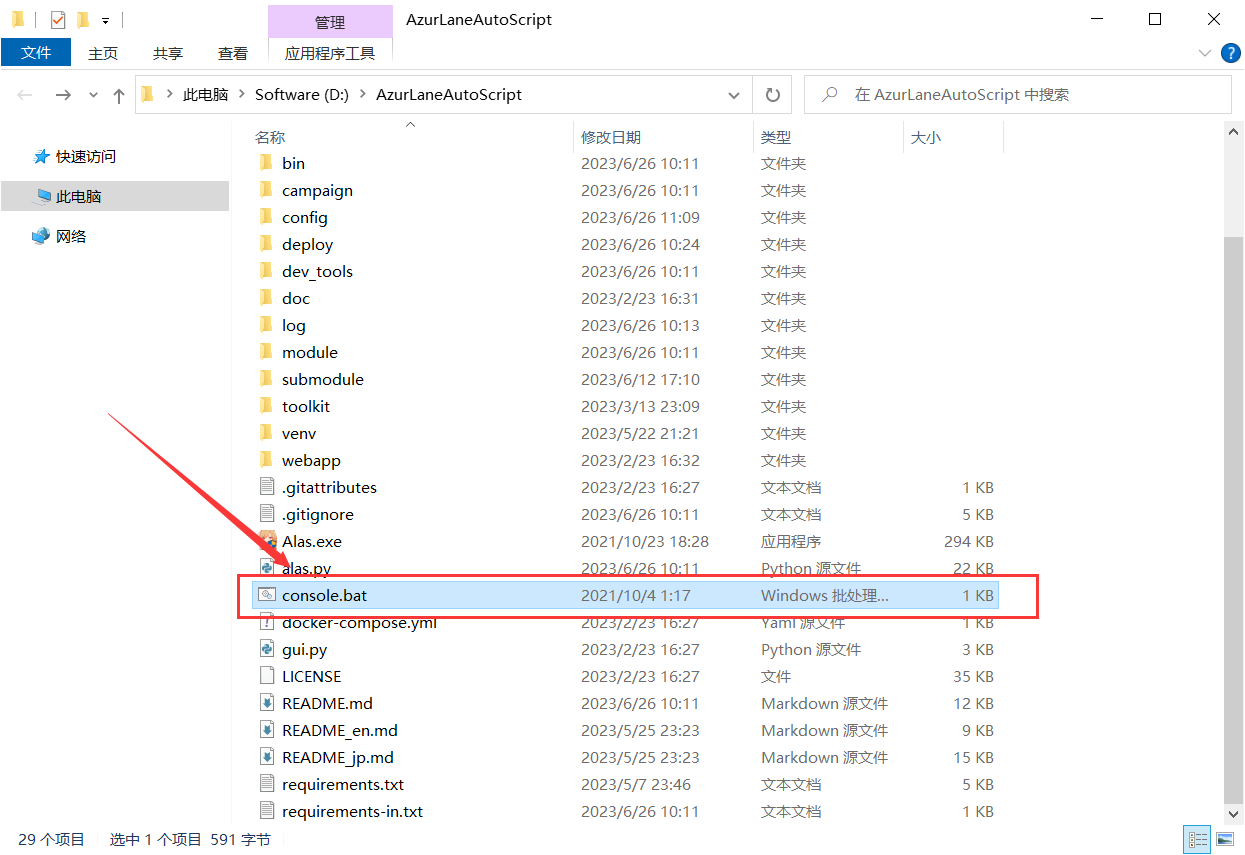Click the log folder icon

(x=266, y=325)
